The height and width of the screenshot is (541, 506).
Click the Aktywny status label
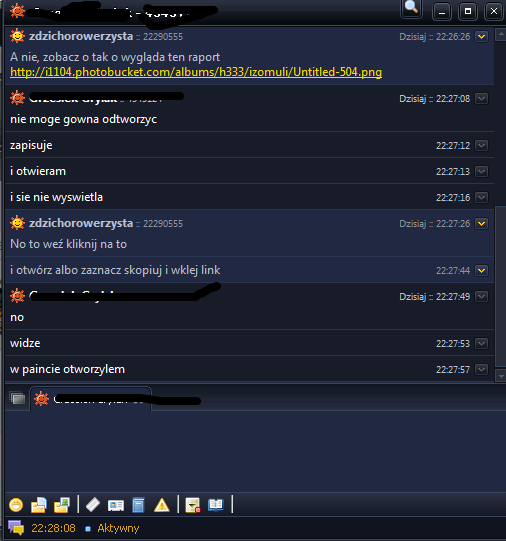pyautogui.click(x=118, y=528)
